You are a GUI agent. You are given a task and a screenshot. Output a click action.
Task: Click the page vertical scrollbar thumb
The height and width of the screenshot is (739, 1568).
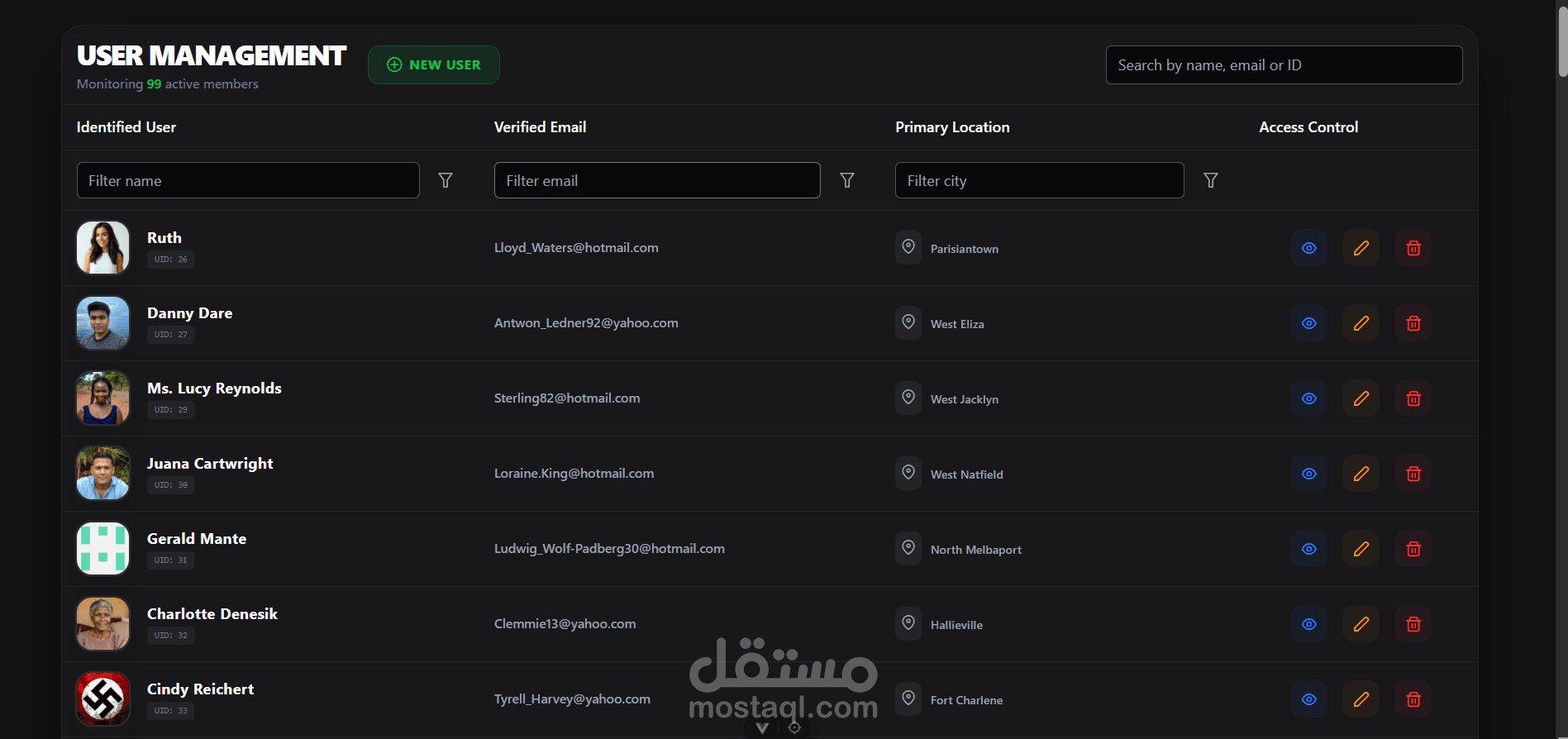click(1562, 41)
